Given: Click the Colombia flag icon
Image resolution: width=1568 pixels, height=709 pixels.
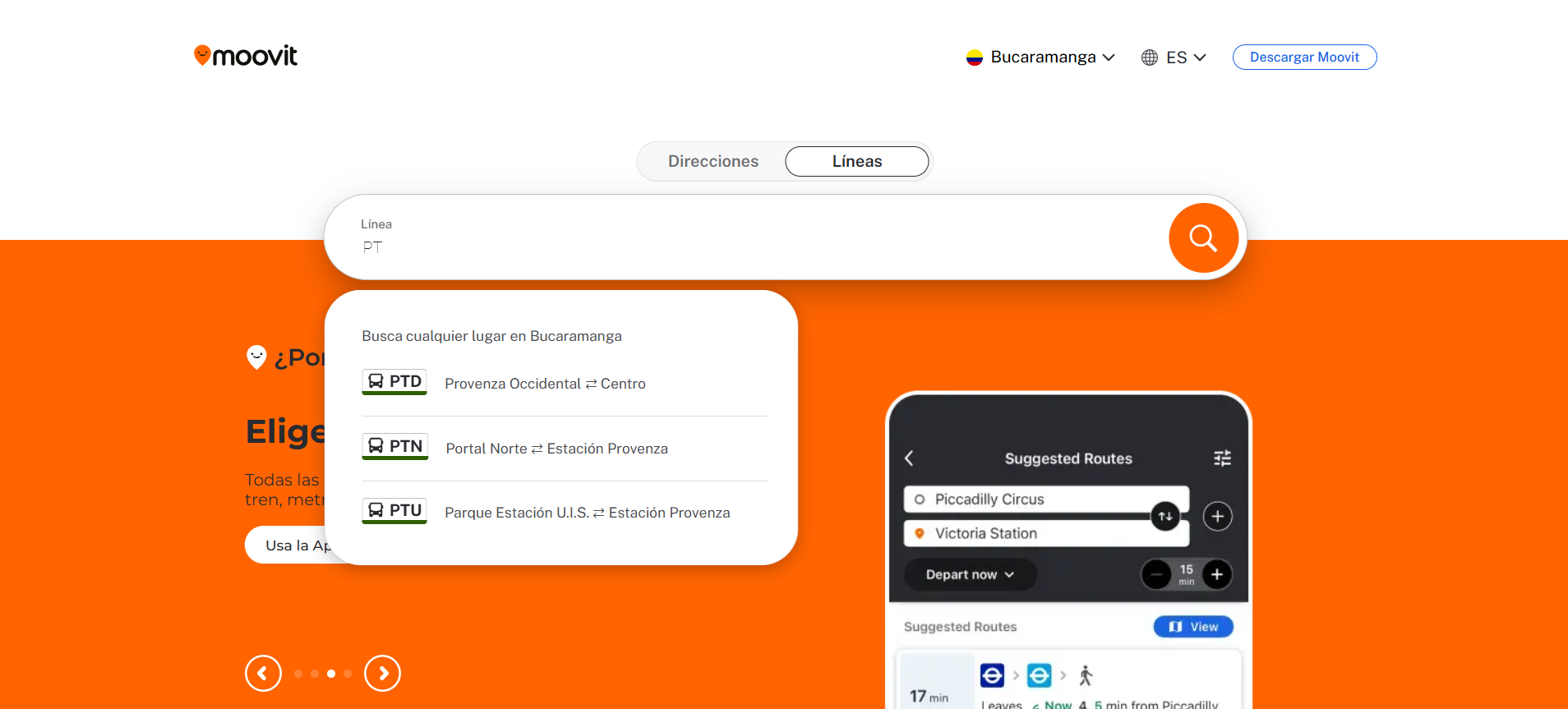Looking at the screenshot, I should tap(975, 58).
